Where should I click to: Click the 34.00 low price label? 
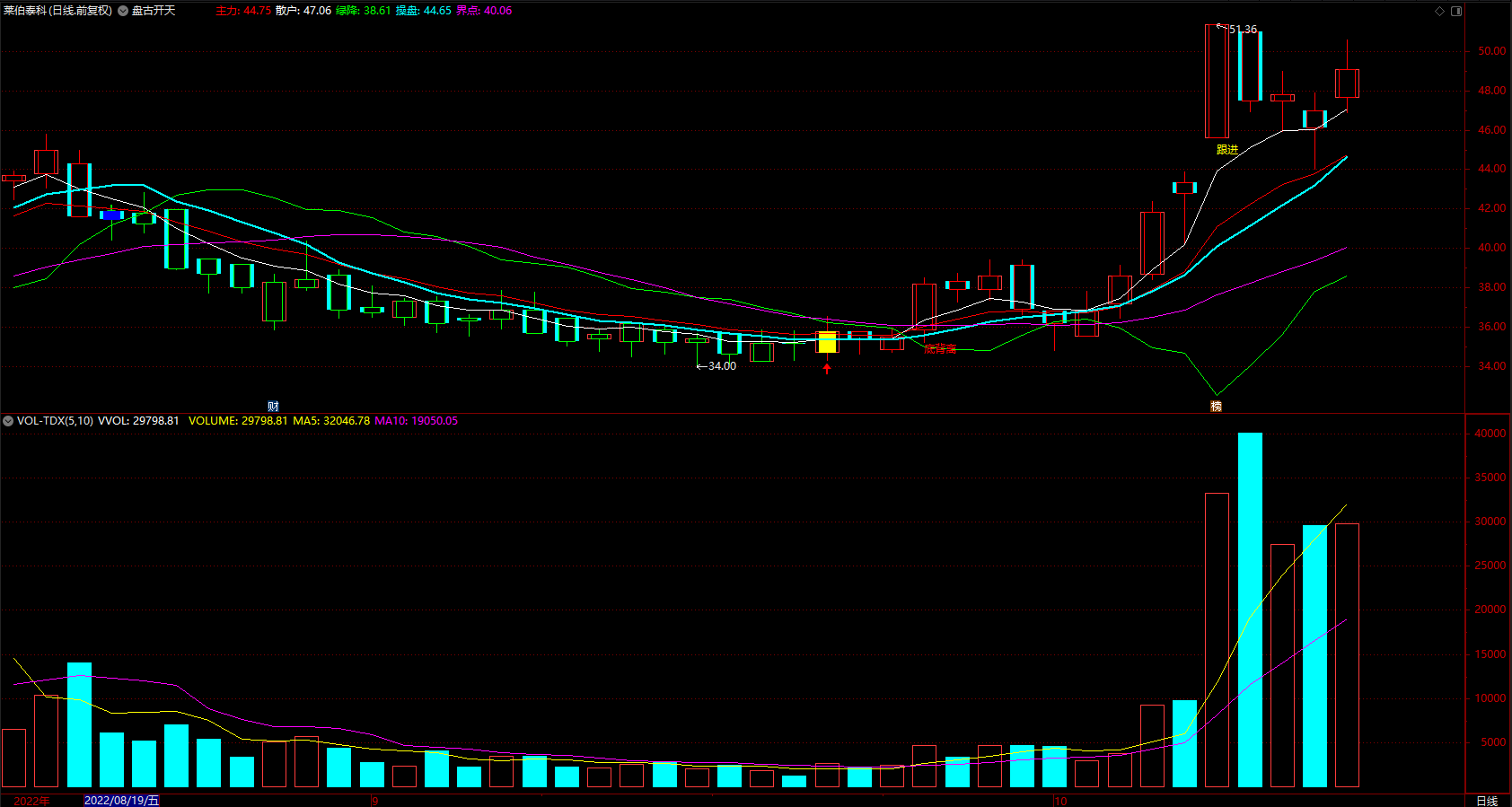coord(722,365)
